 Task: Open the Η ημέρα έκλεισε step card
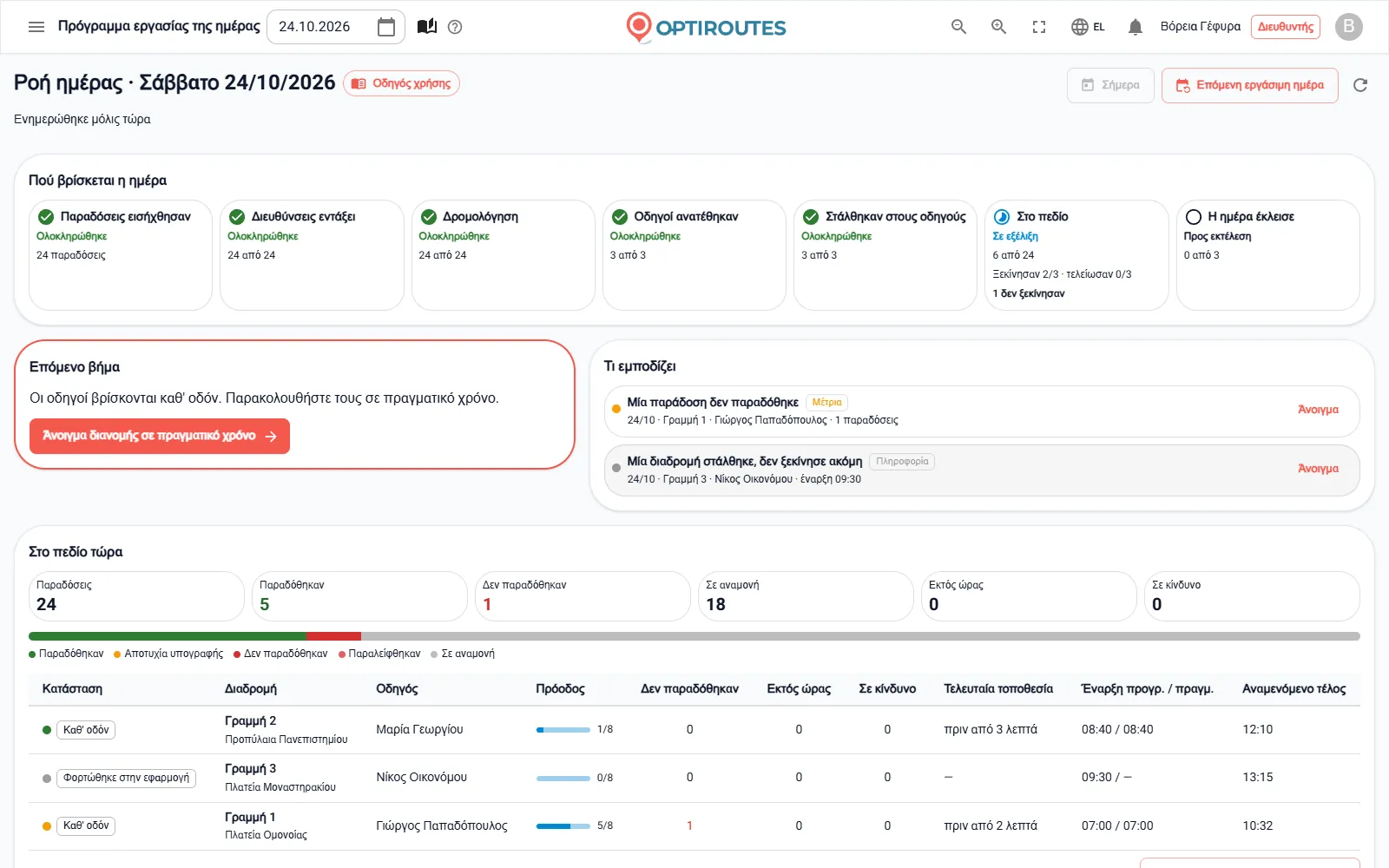click(x=1268, y=255)
